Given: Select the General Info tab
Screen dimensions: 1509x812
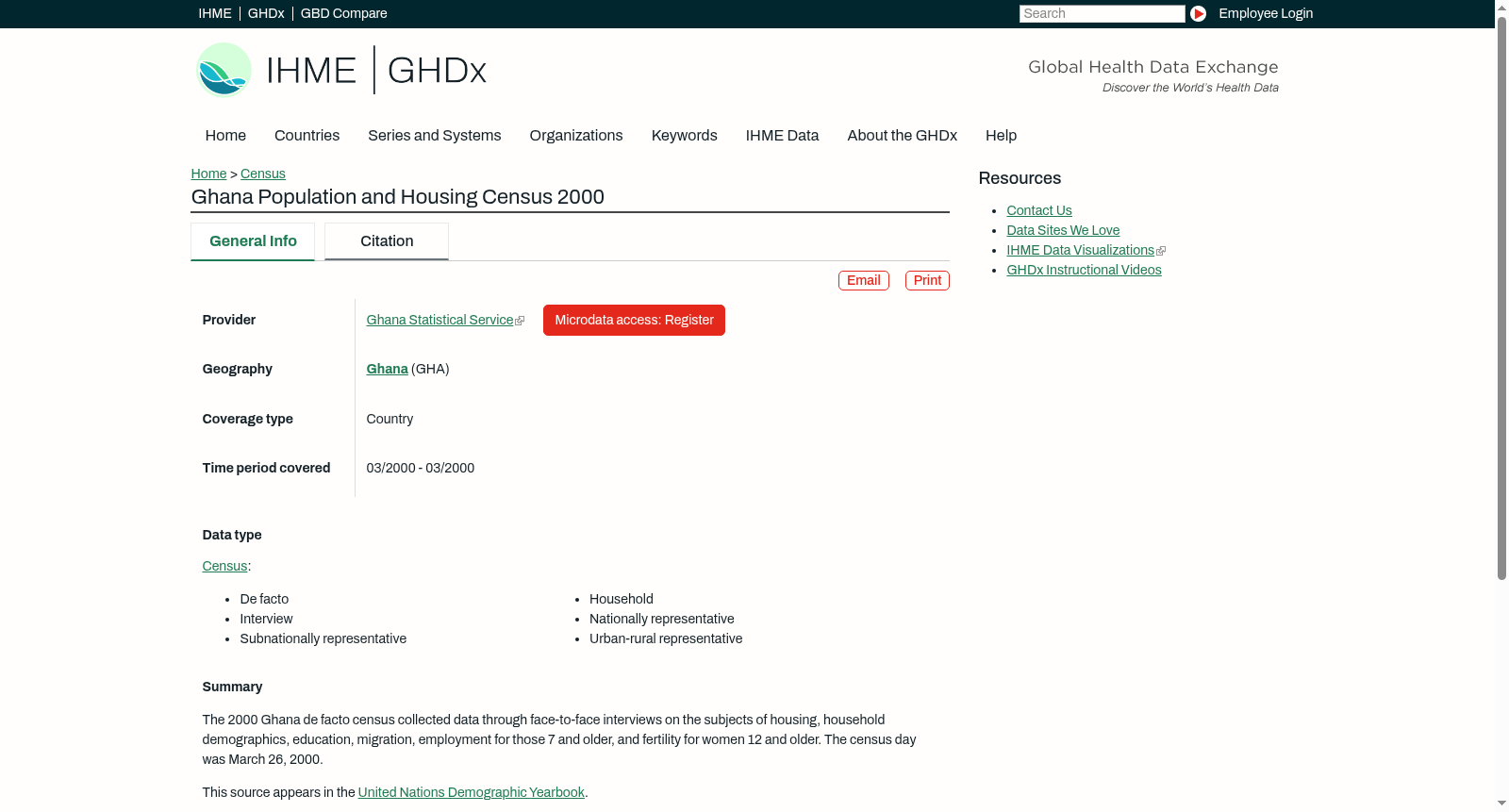Looking at the screenshot, I should coord(253,241).
